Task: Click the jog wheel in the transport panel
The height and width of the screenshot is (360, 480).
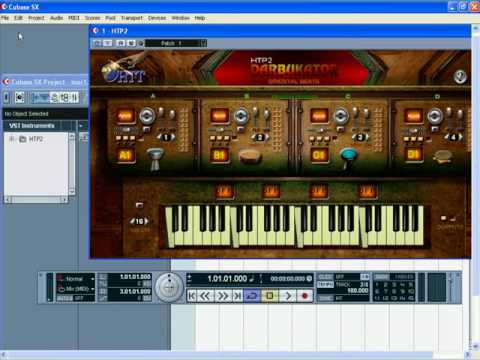Action: (x=170, y=287)
